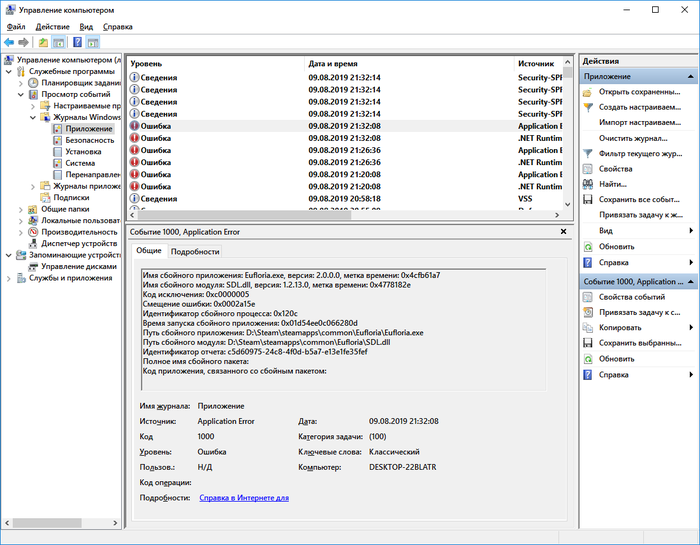
Task: Click the Back arrow in the toolbar
Action: 9,43
